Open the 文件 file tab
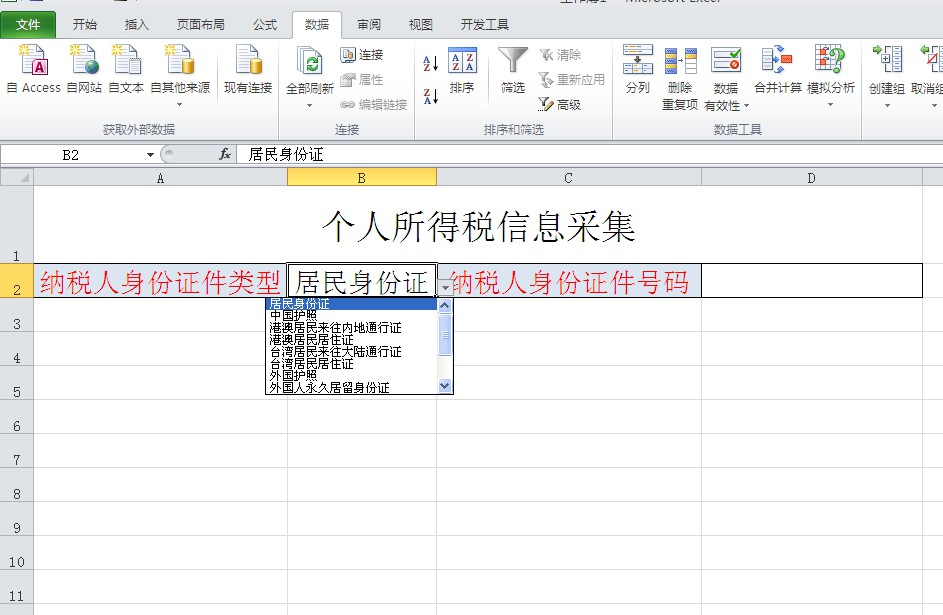Image resolution: width=943 pixels, height=615 pixels. coord(28,25)
